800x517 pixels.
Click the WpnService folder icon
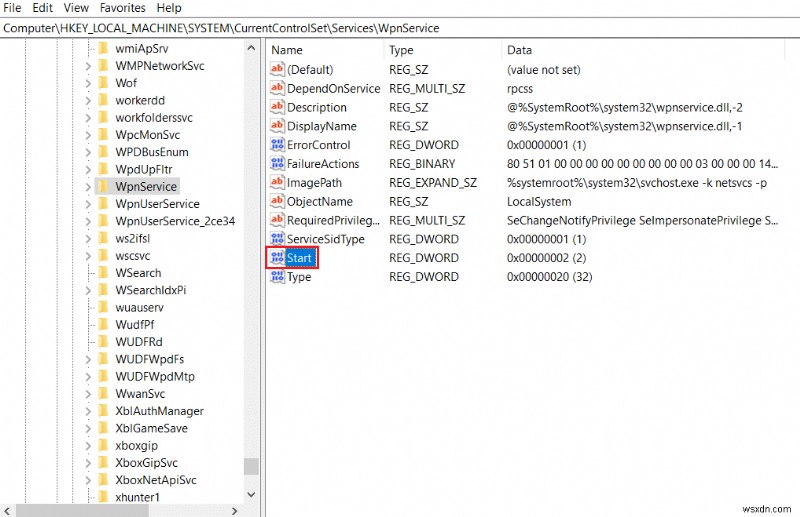coord(103,186)
